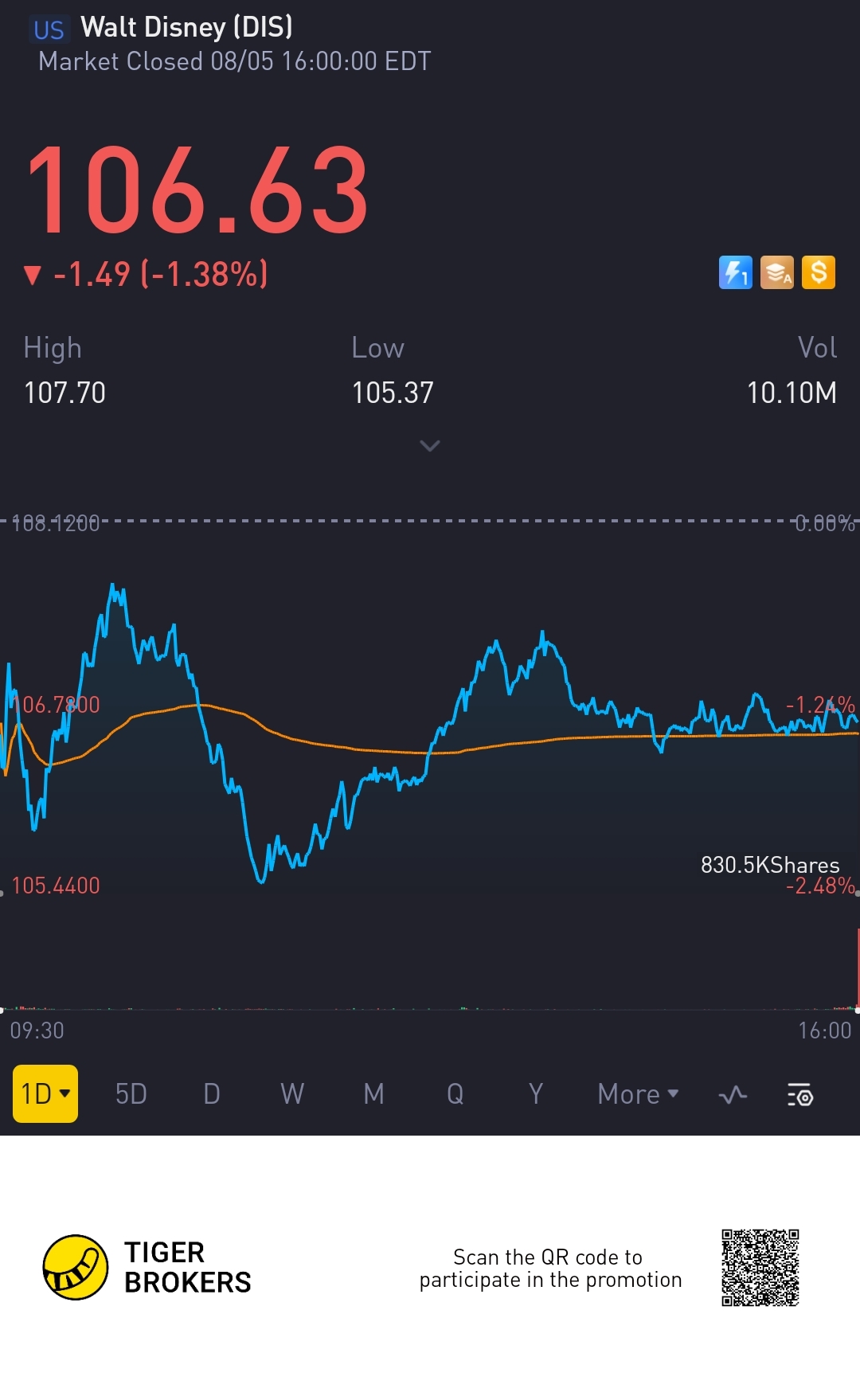Open the 1D timeframe dropdown
This screenshot has height=1400, width=860.
point(45,1094)
